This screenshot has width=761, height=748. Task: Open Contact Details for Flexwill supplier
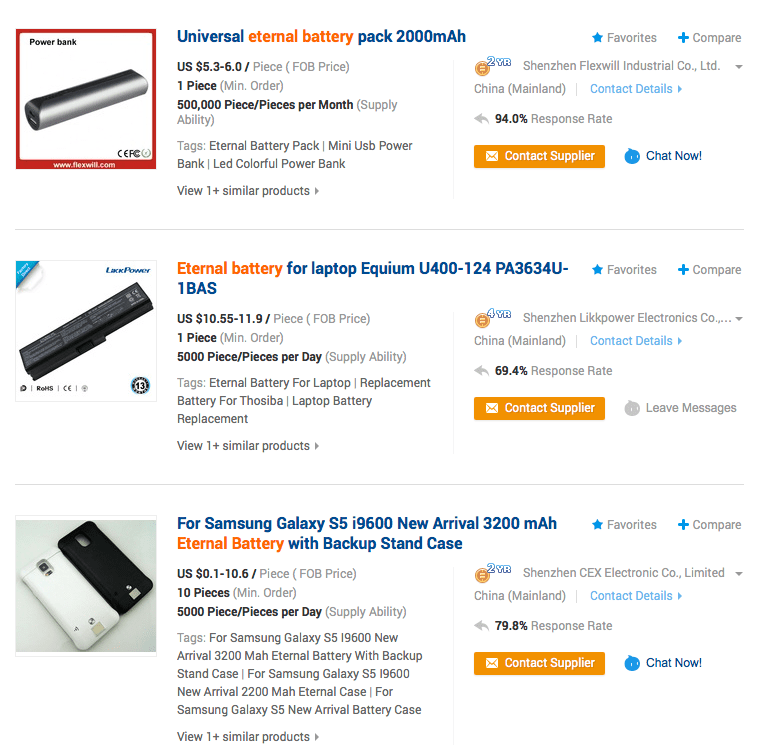636,89
